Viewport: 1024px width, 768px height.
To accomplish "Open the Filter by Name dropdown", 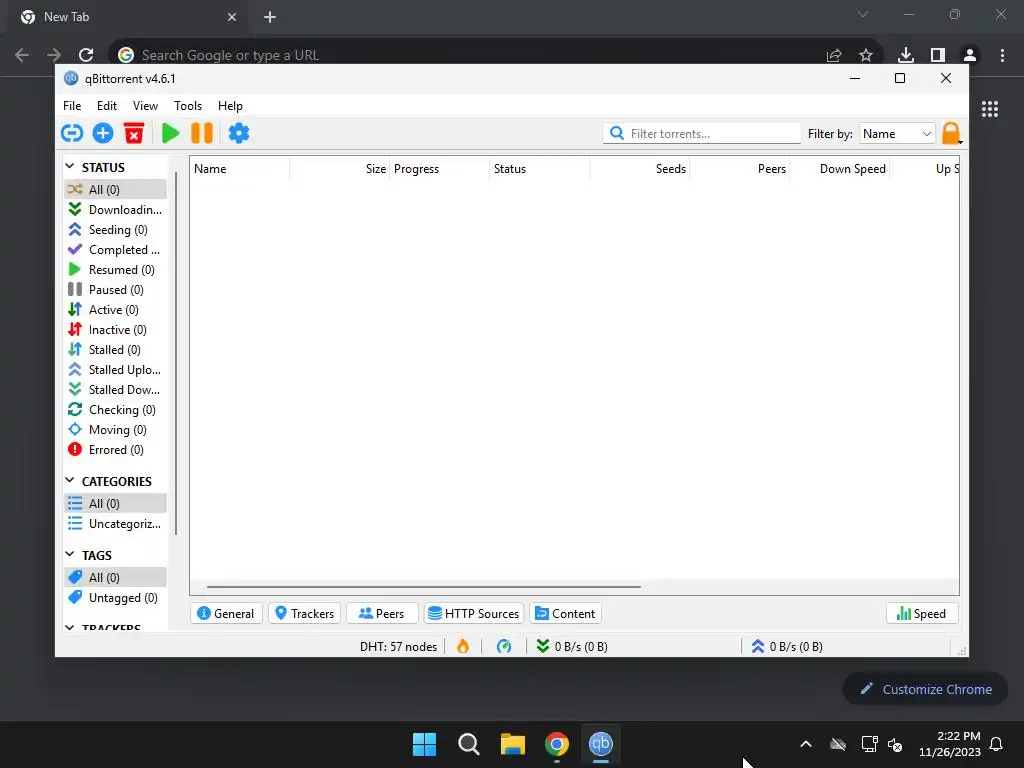I will pos(897,133).
